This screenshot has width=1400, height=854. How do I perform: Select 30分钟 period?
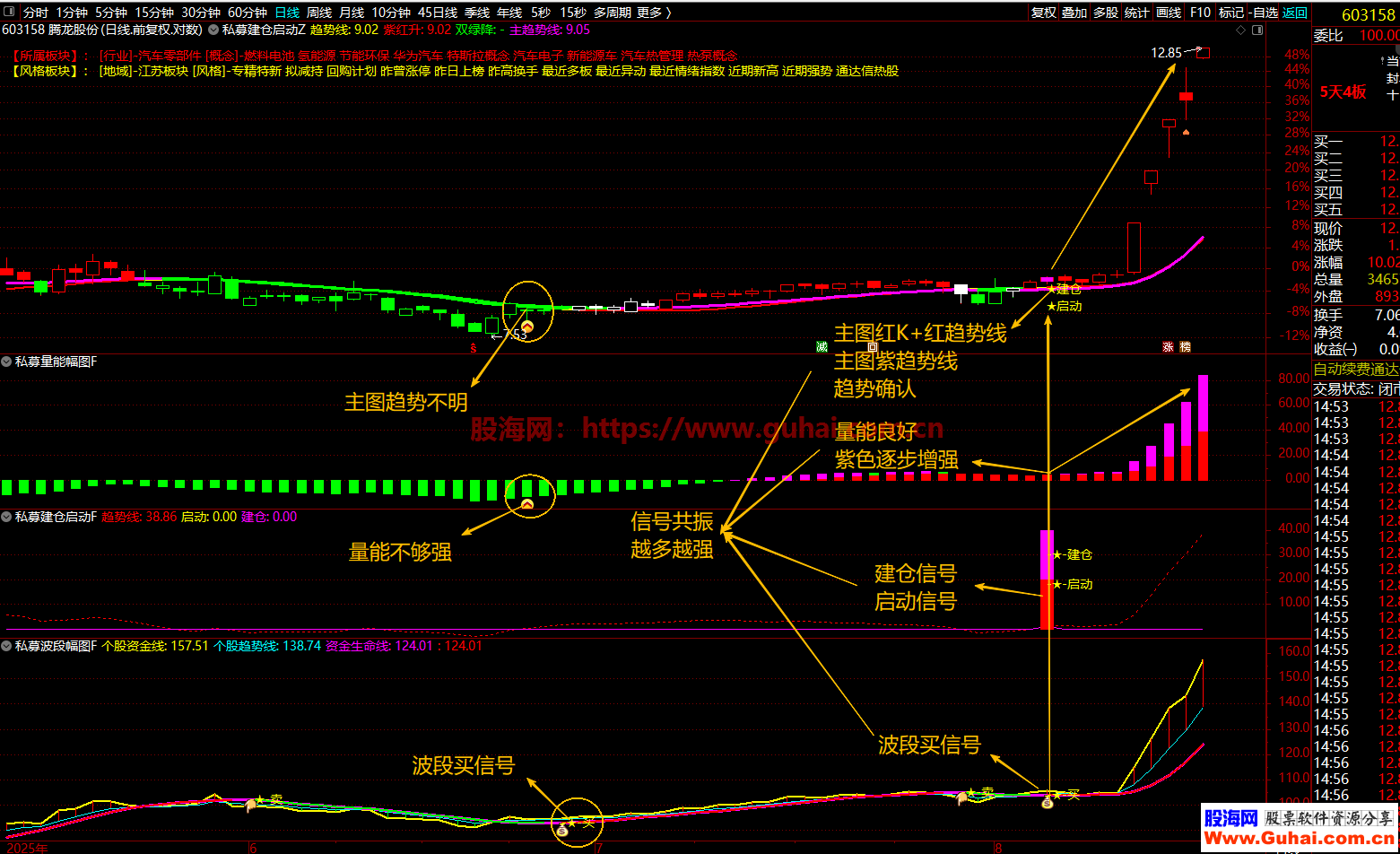(x=201, y=13)
